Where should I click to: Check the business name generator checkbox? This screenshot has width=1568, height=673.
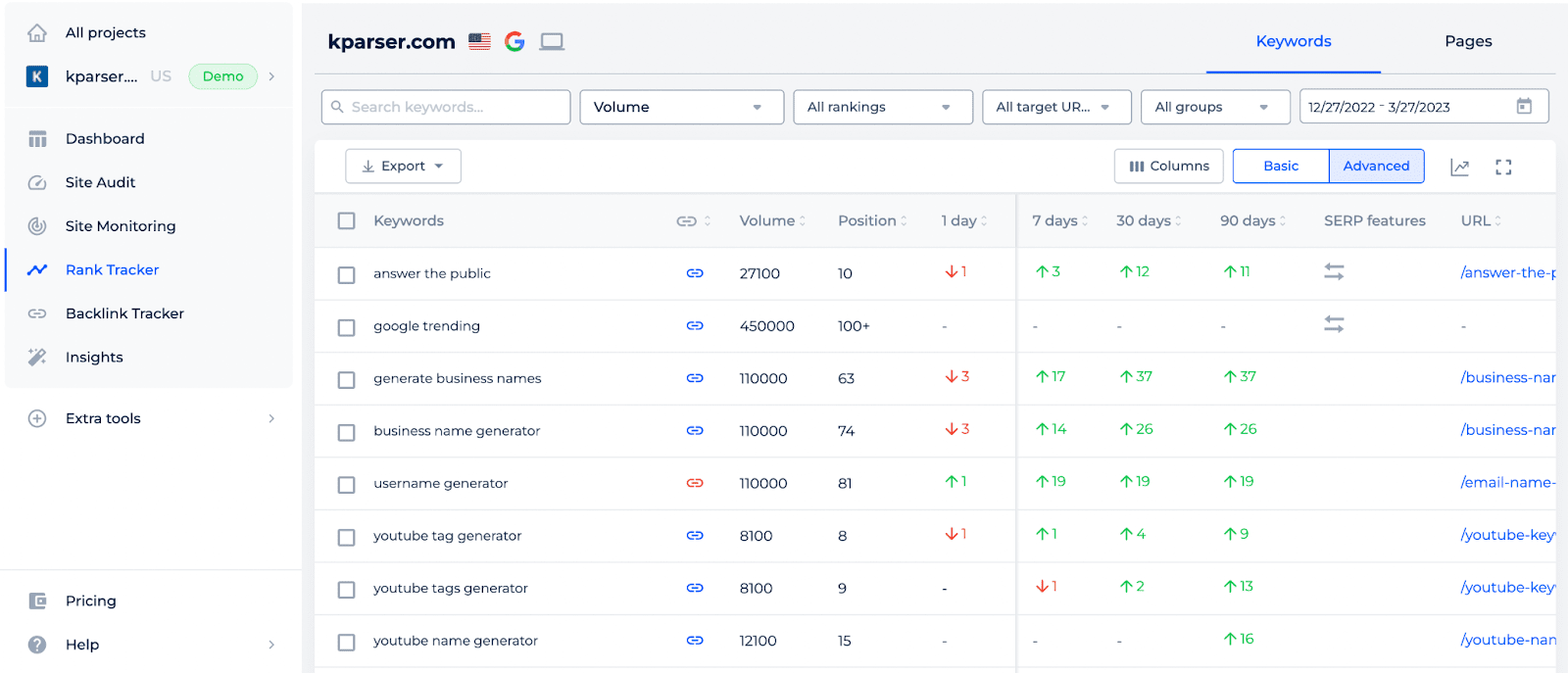(x=346, y=432)
